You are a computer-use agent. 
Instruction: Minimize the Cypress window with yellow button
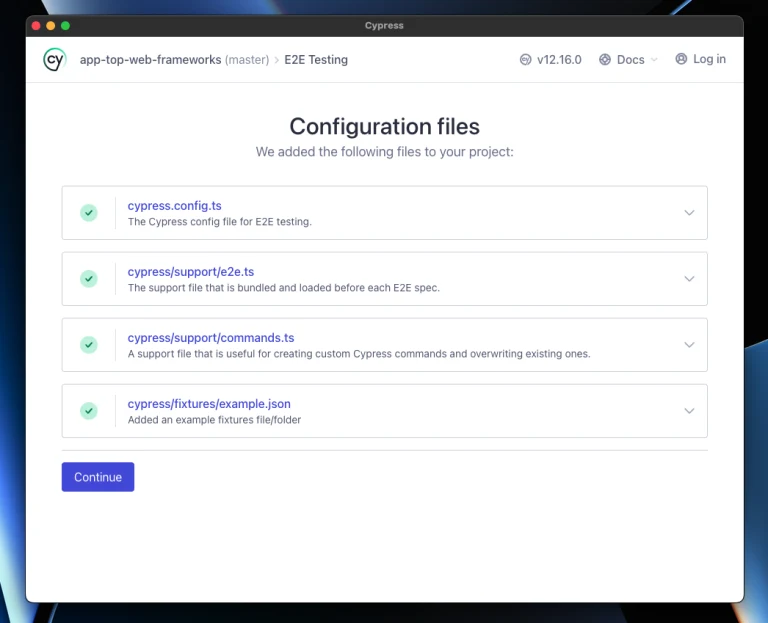point(50,25)
